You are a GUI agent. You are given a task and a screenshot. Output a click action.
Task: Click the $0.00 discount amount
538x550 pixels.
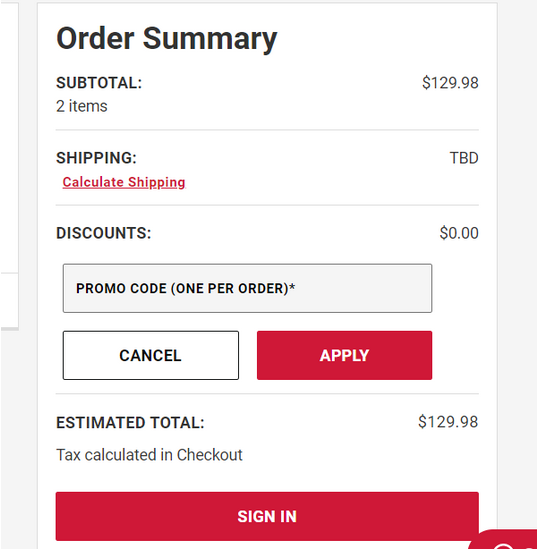pyautogui.click(x=459, y=233)
